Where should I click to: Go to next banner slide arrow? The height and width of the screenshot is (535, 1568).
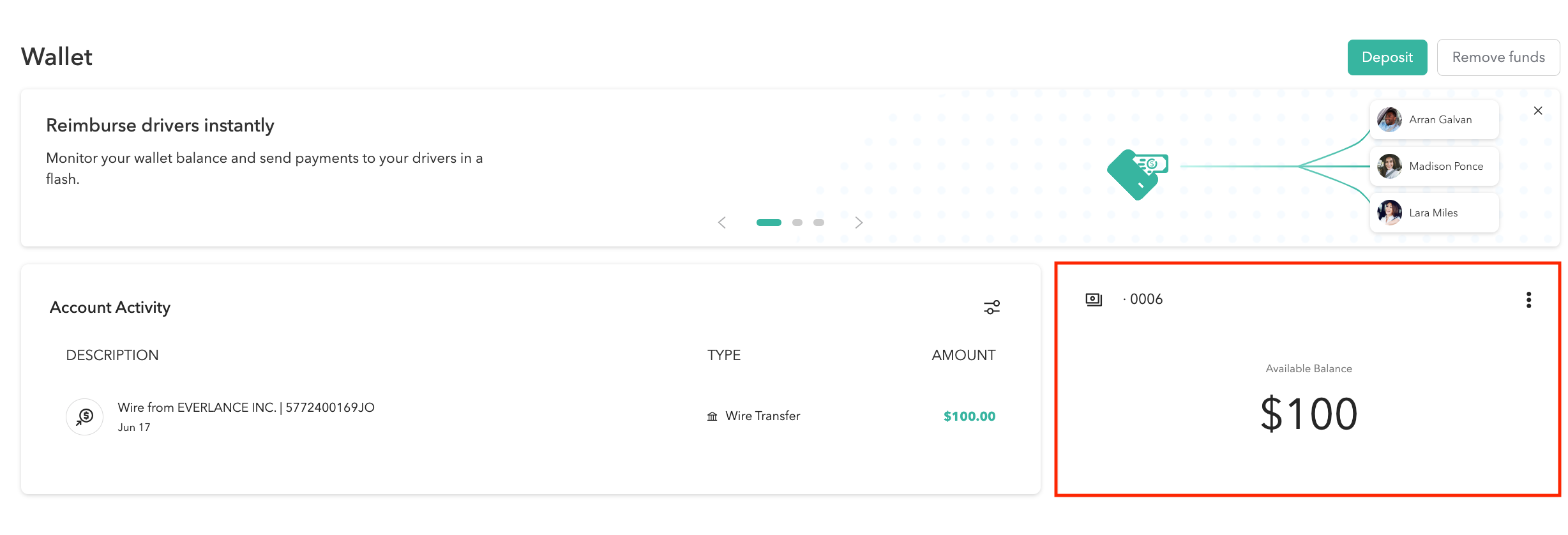(x=859, y=223)
